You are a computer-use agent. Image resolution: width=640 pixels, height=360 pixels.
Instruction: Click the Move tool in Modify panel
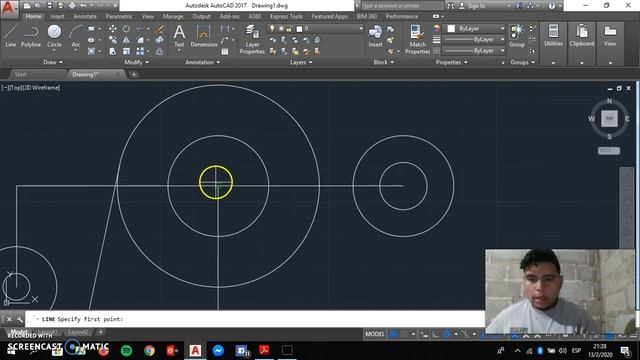pyautogui.click(x=112, y=29)
